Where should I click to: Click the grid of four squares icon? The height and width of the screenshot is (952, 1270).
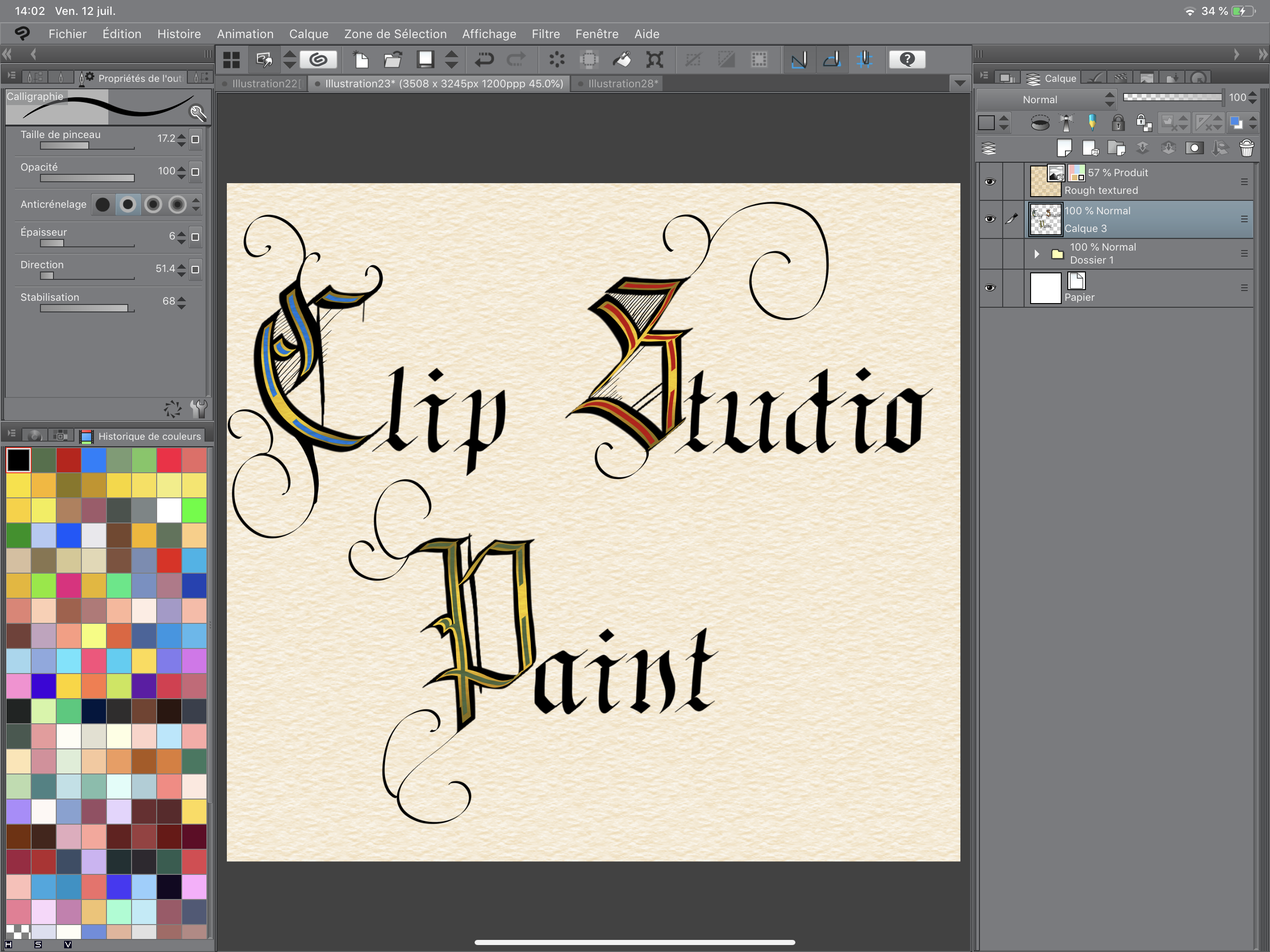tap(232, 59)
